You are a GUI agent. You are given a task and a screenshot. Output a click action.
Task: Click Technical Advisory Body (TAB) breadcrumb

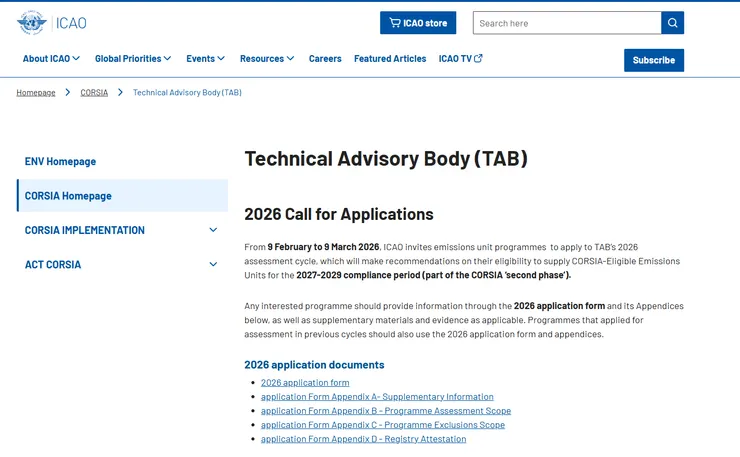187,93
